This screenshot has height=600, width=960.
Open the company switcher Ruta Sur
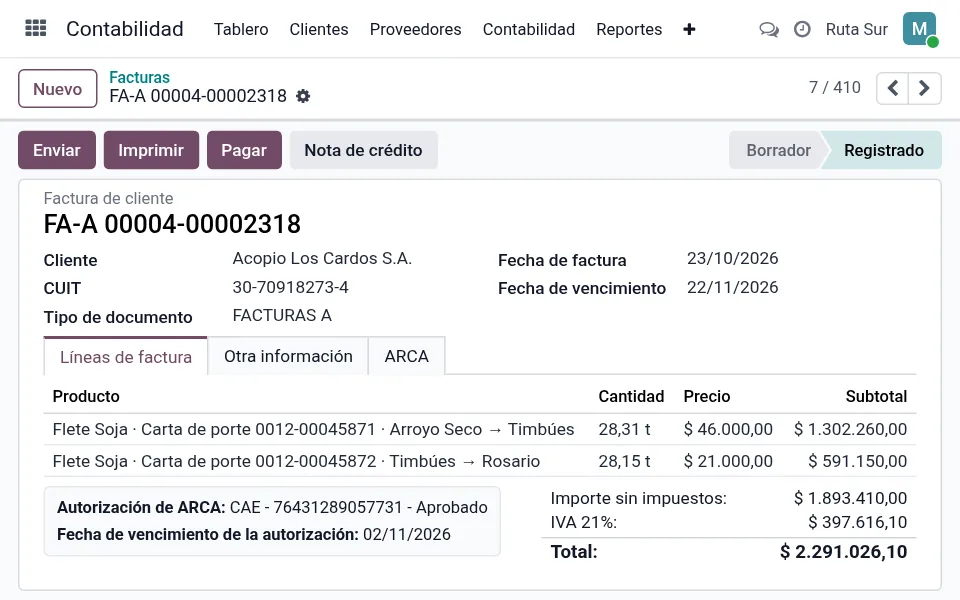[857, 29]
